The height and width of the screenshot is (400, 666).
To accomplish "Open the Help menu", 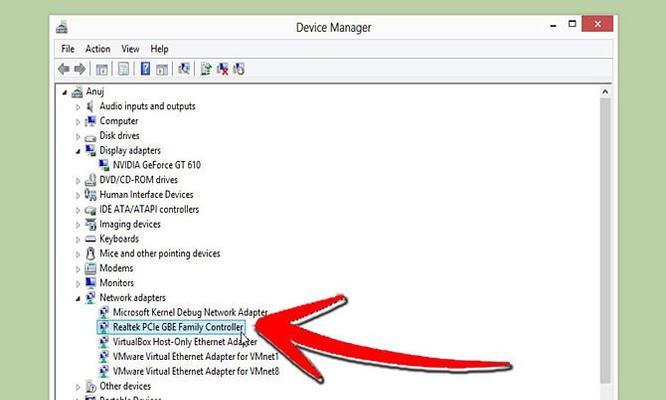I will coord(159,49).
